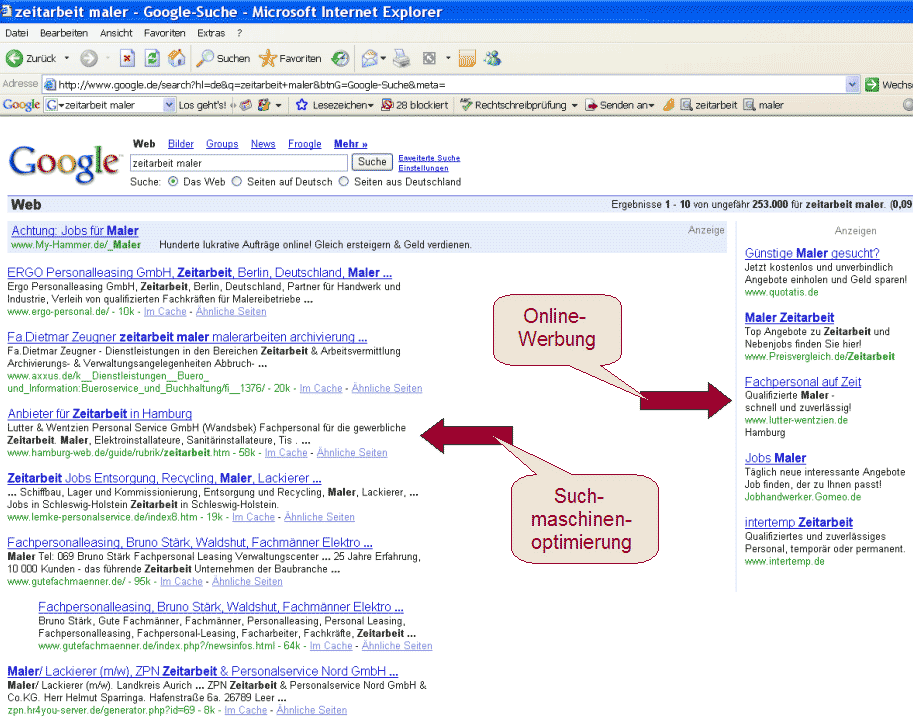Stop loading with the red X icon

coord(127,58)
